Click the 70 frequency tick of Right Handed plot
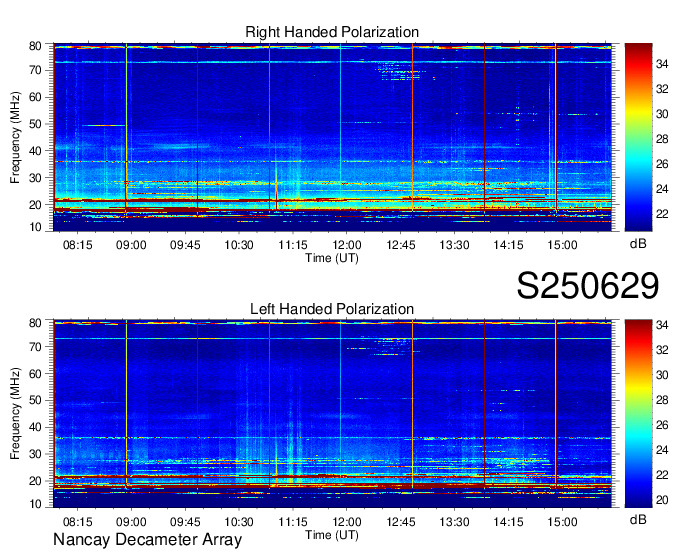The height and width of the screenshot is (552, 680). coord(35,70)
